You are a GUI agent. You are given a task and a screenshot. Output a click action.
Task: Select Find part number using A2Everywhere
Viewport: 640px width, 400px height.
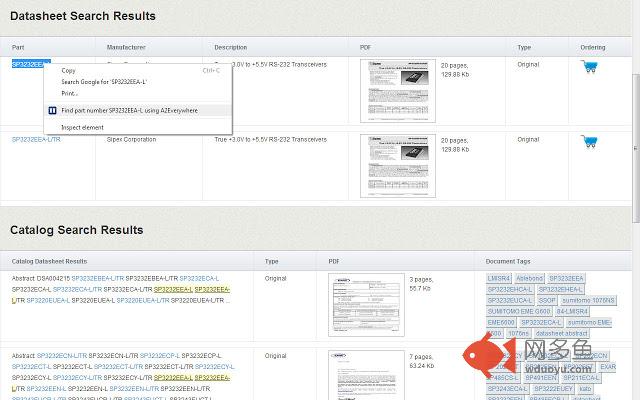coord(138,111)
